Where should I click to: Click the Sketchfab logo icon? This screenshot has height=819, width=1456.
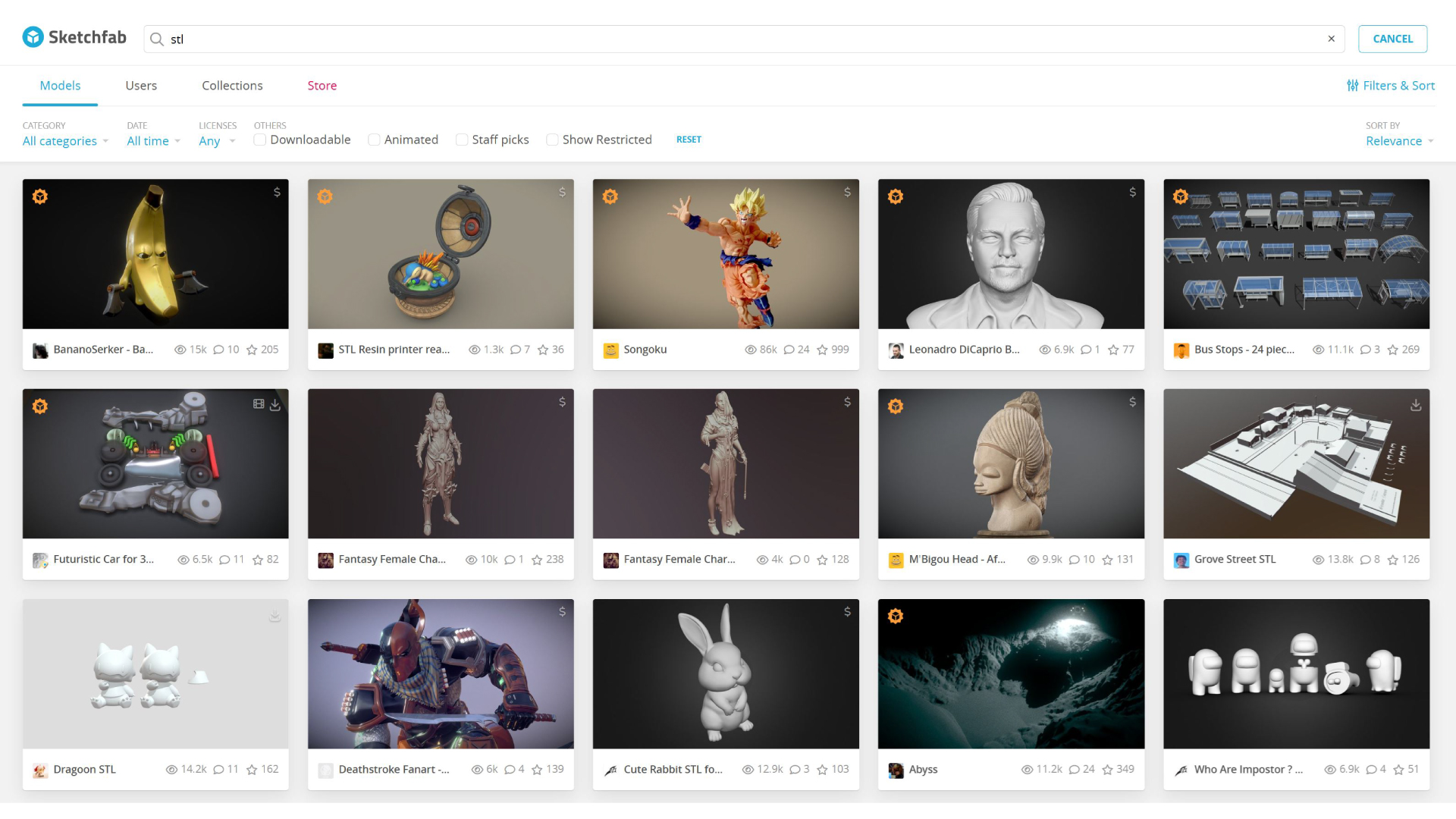click(x=33, y=37)
